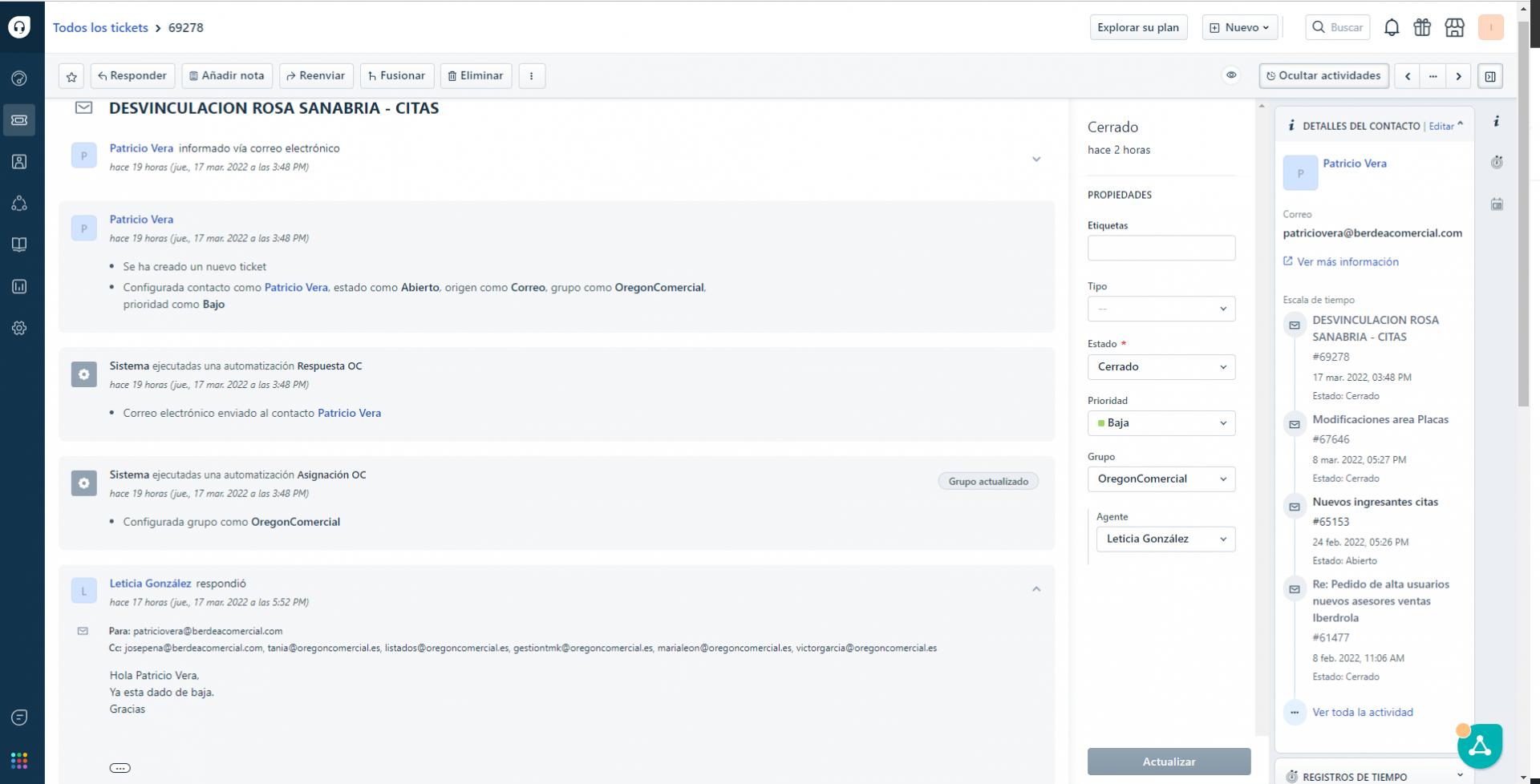
Task: Open the Grupo dropdown showing OregonComercial
Action: tap(1161, 479)
